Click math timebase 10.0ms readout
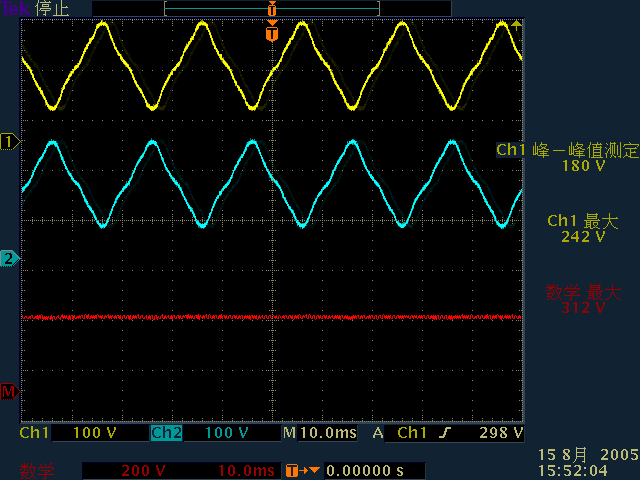Screen dimensions: 640x480 click(x=246, y=471)
